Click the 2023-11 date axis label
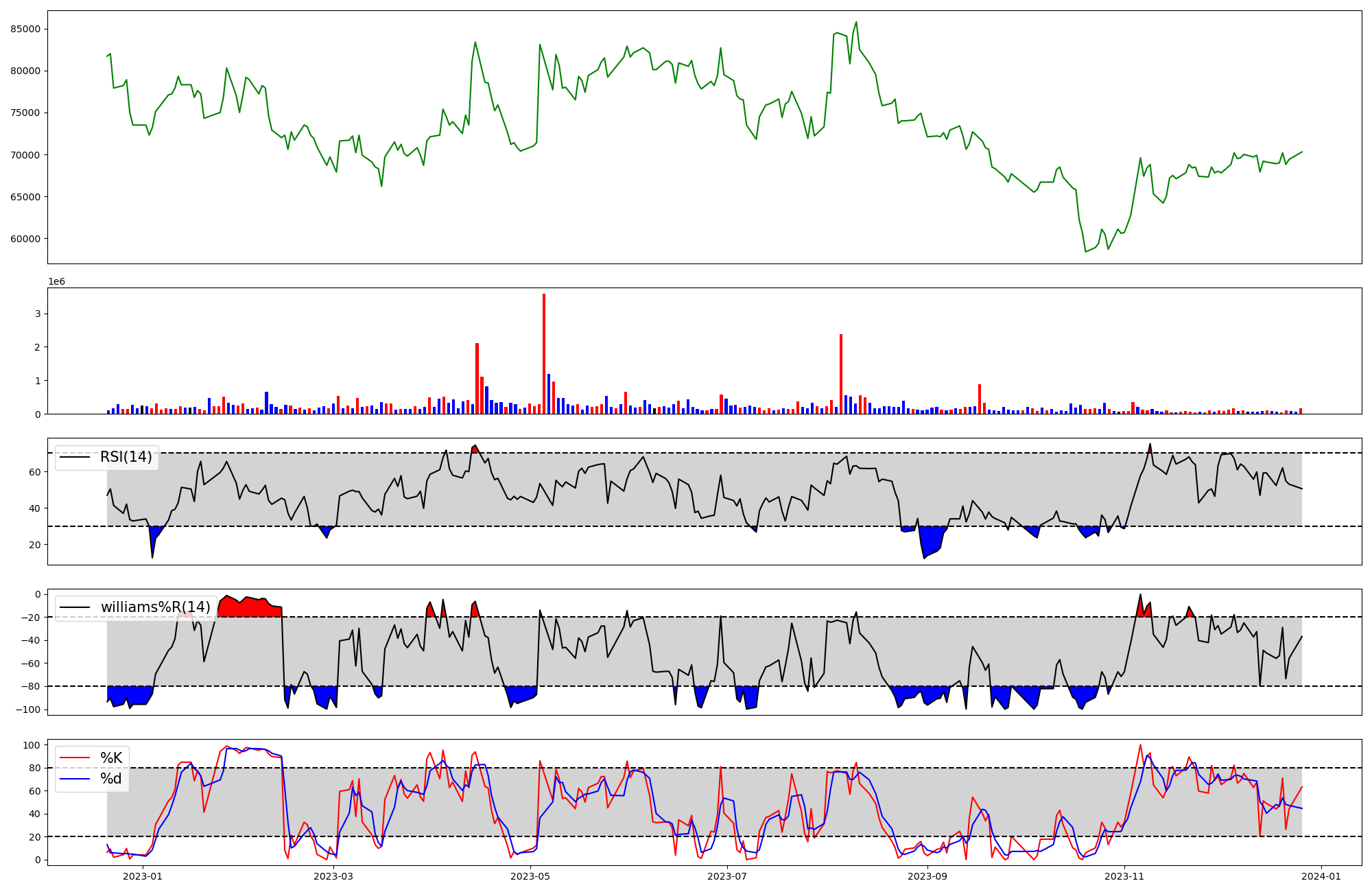The width and height of the screenshot is (1372, 892). pyautogui.click(x=1124, y=876)
